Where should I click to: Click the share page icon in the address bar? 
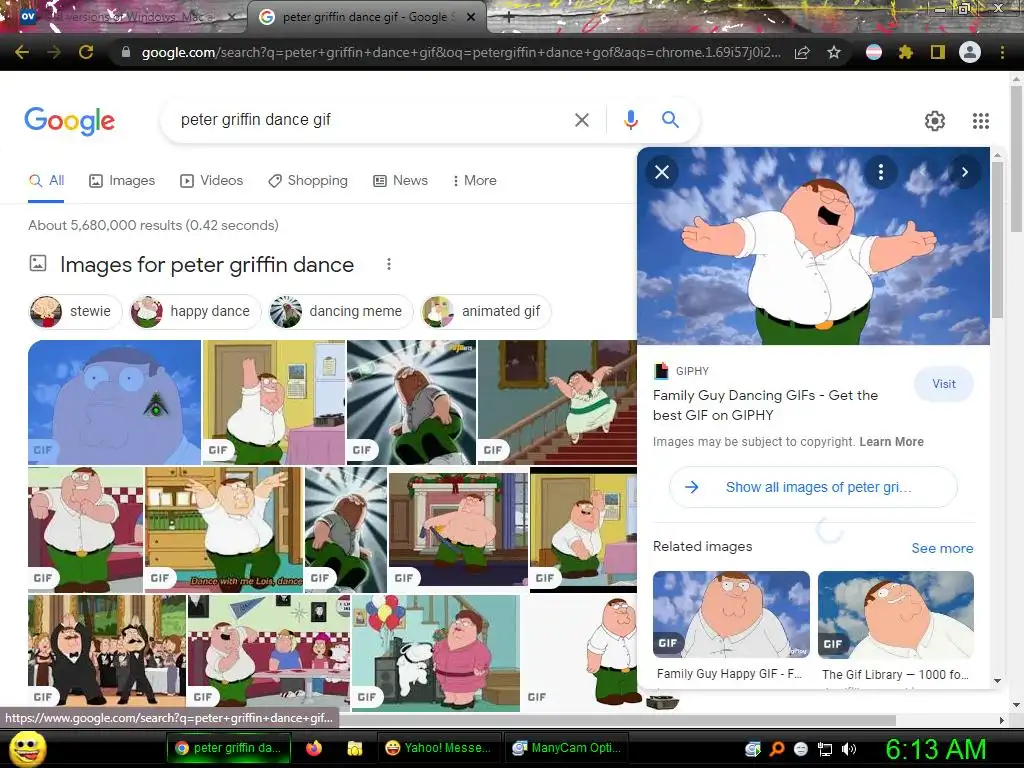pyautogui.click(x=802, y=52)
